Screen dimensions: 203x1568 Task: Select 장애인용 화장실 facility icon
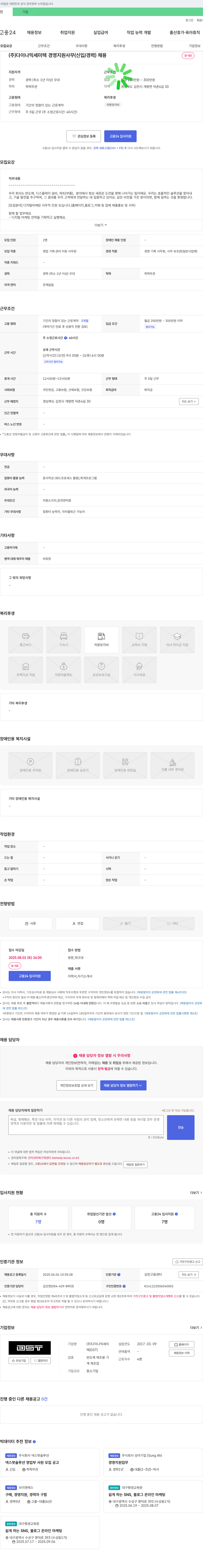pyautogui.click(x=125, y=765)
